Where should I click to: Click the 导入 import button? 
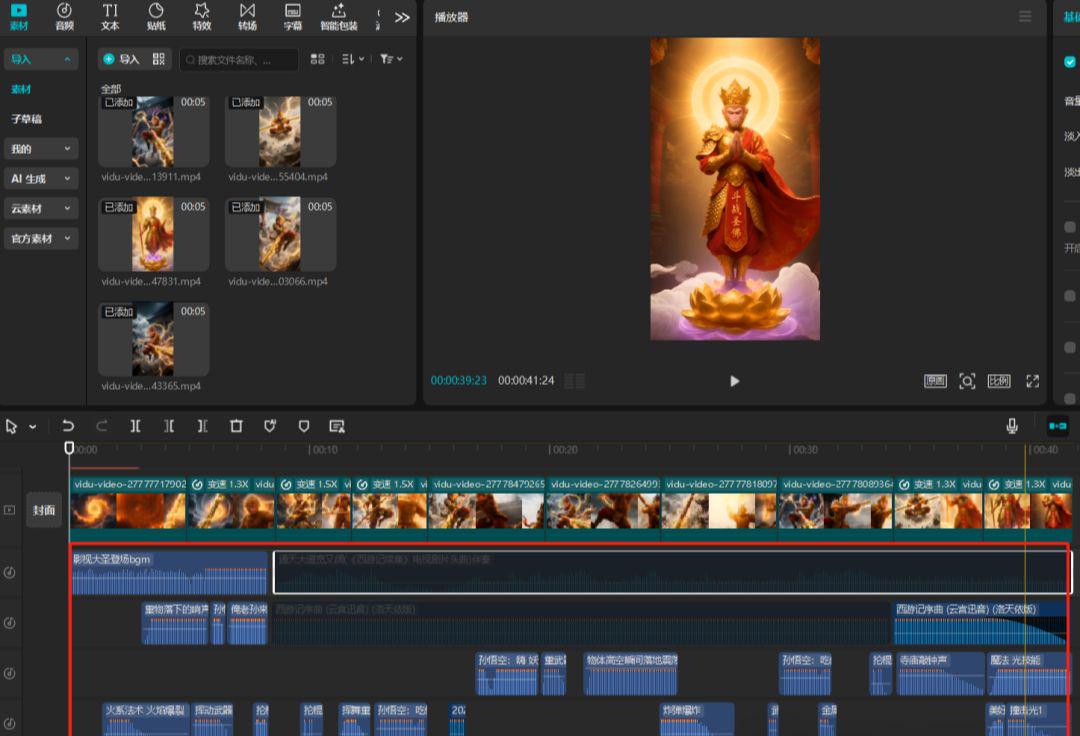click(x=122, y=59)
